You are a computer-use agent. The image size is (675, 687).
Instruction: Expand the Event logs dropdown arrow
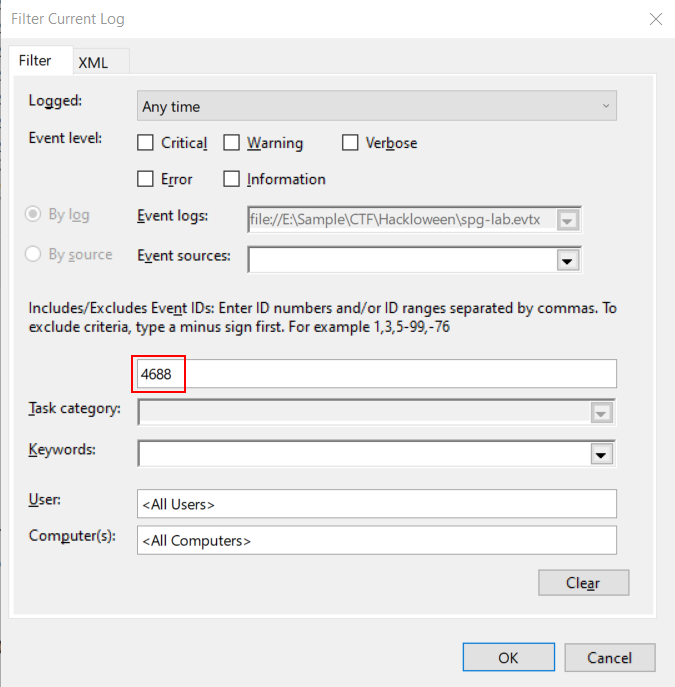568,220
